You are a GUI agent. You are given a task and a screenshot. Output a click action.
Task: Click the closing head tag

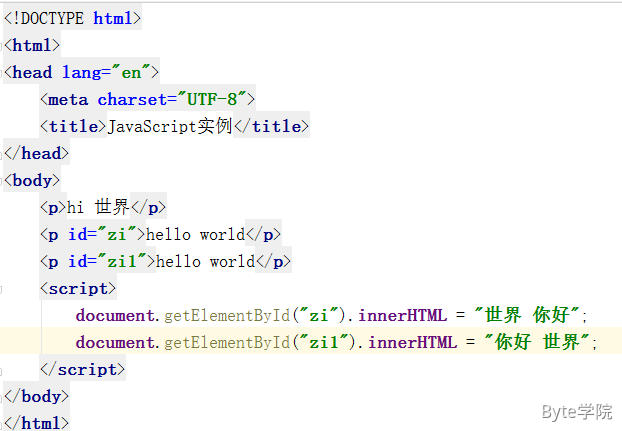(36, 153)
